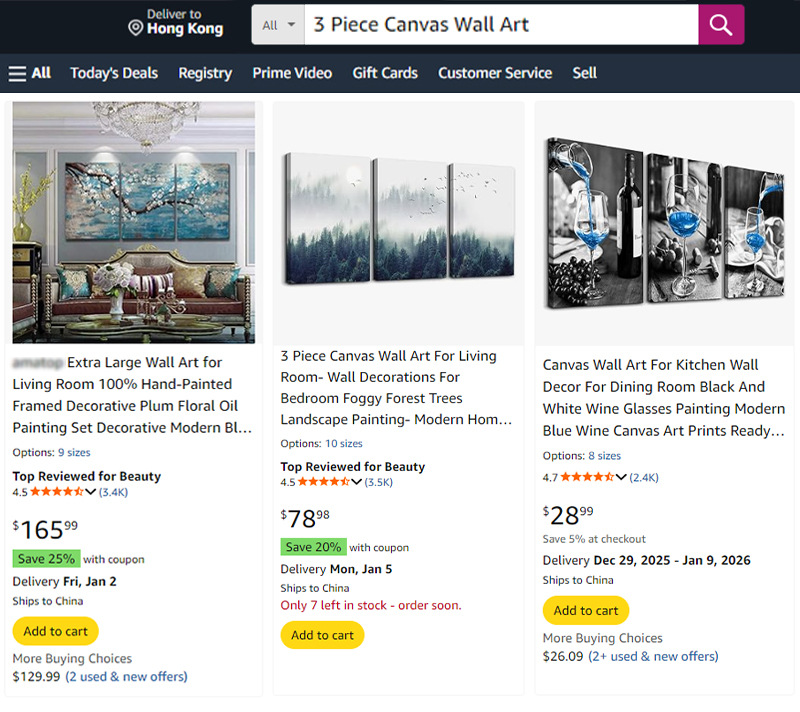The image size is (800, 712).
Task: Open Today's Deals in navigation bar
Action: pyautogui.click(x=114, y=73)
